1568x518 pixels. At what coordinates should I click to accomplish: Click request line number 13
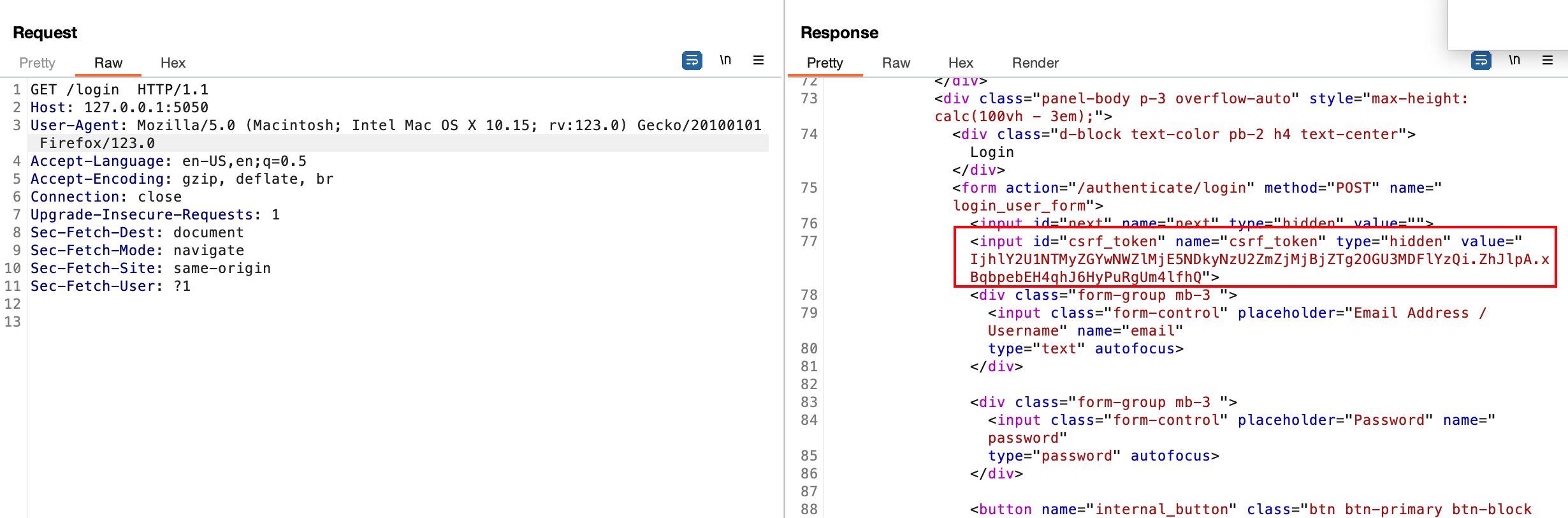(x=13, y=322)
